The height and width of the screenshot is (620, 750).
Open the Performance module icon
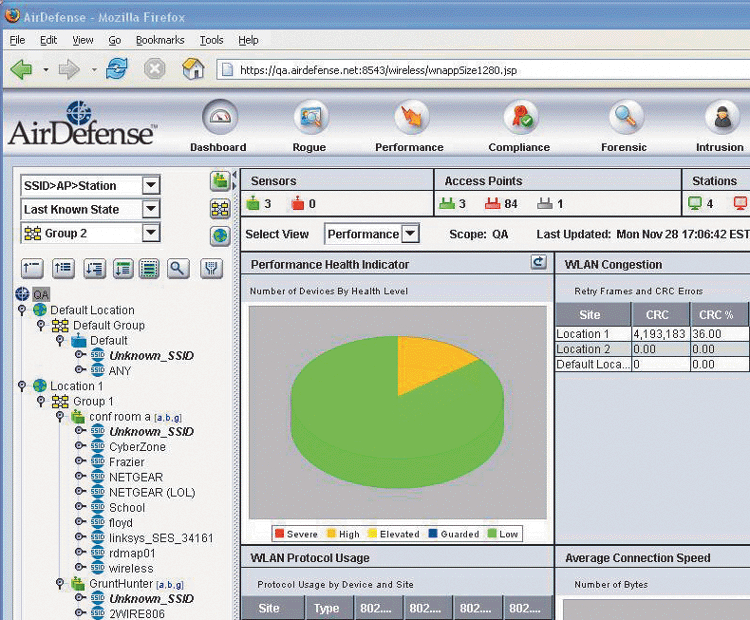coord(411,117)
